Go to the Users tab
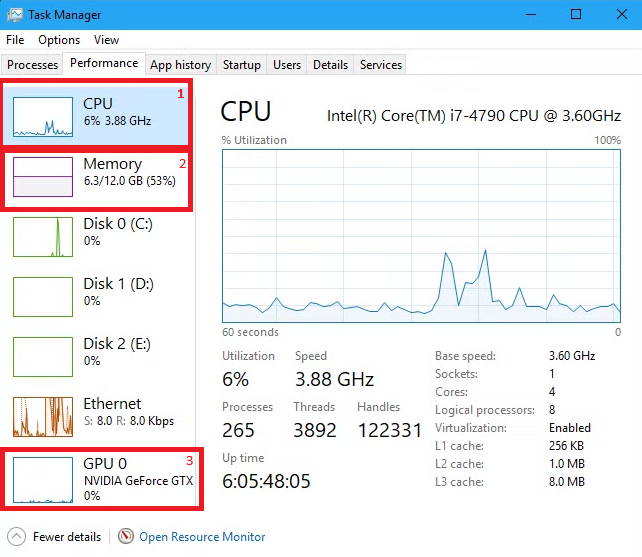 pyautogui.click(x=287, y=65)
